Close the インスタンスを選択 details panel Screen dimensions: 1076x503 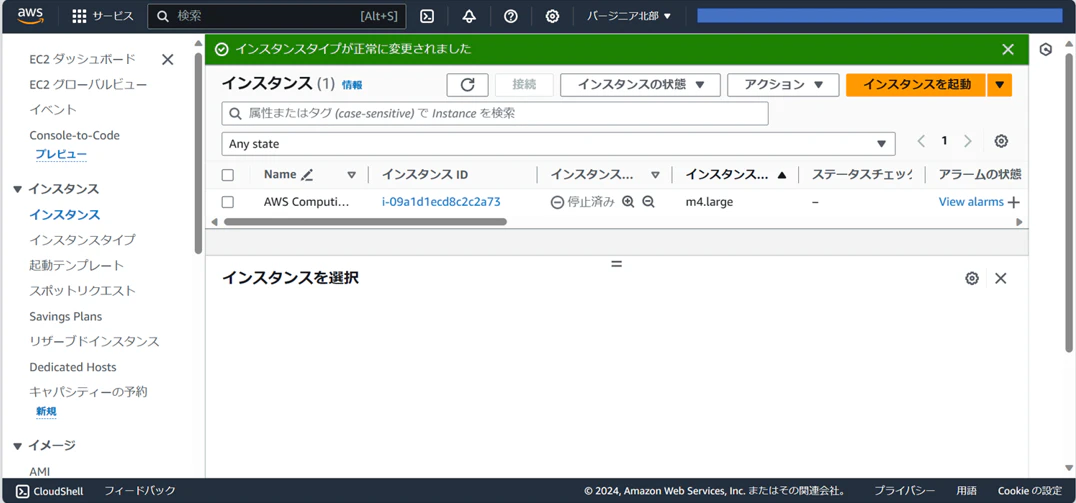click(1001, 278)
